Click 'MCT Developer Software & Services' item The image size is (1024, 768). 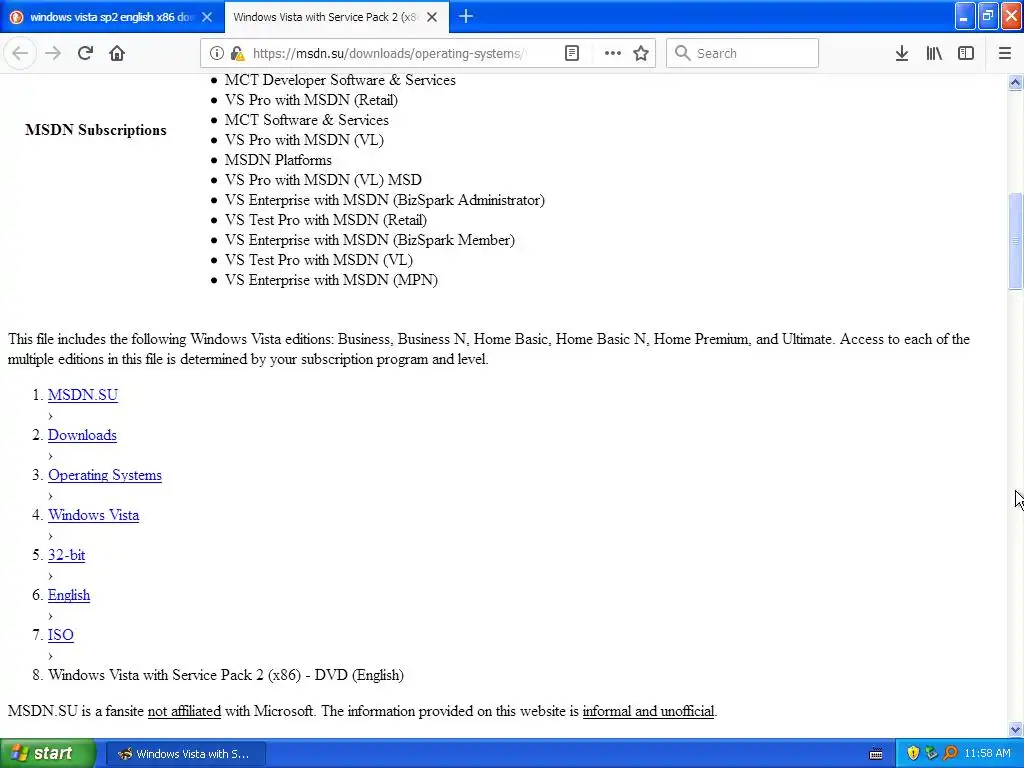[x=340, y=80]
